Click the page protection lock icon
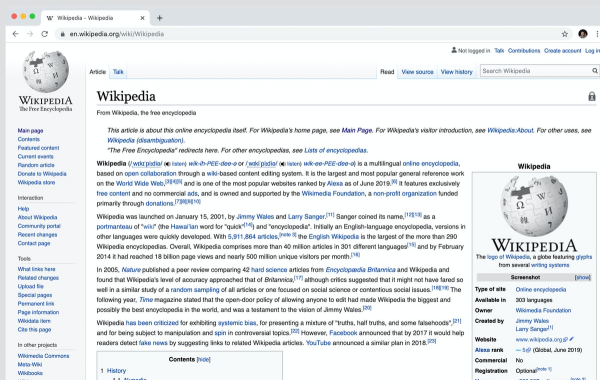The height and width of the screenshot is (380, 600). coord(592,96)
